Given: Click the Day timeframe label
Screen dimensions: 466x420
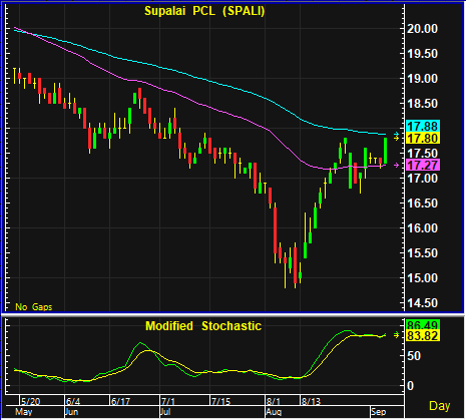Looking at the screenshot, I should coord(440,406).
